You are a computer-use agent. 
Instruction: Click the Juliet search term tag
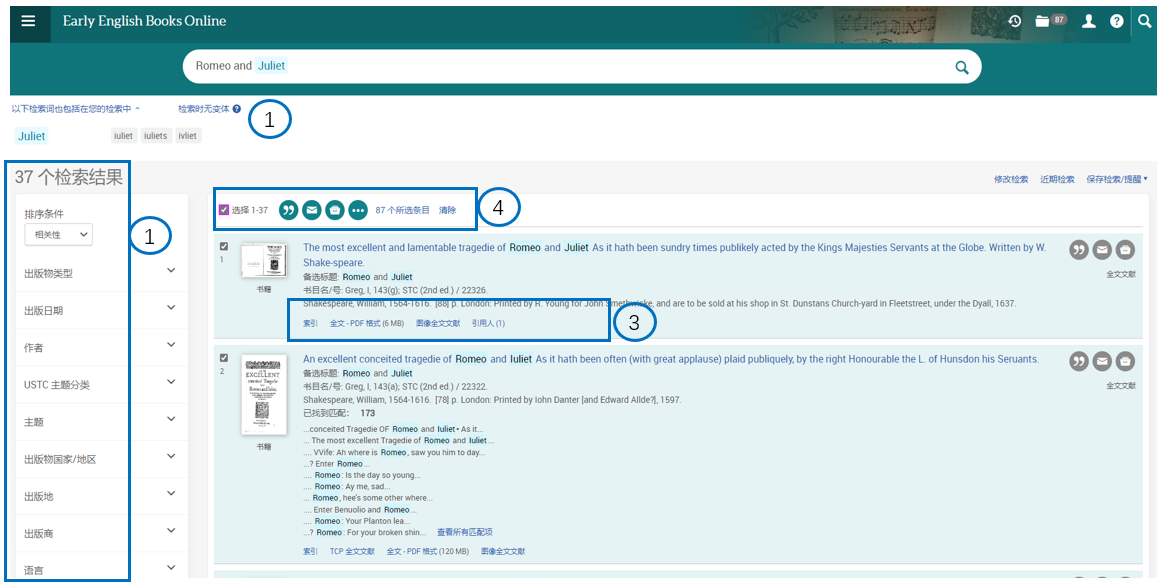32,136
